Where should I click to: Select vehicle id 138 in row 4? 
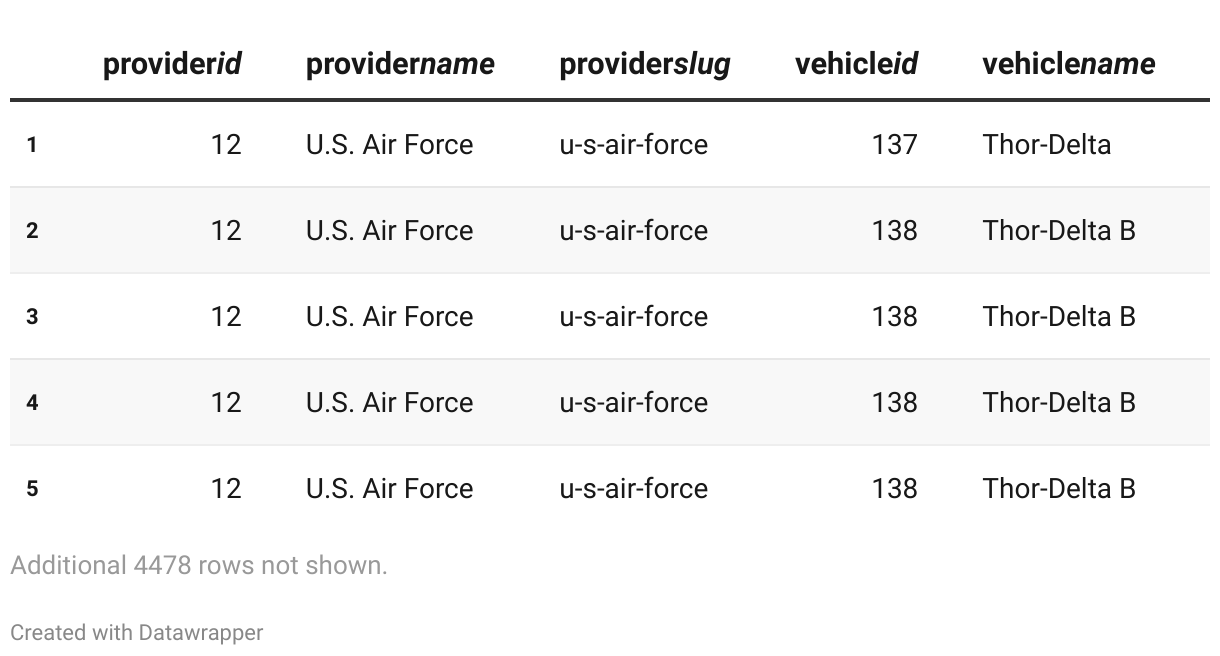coord(894,403)
